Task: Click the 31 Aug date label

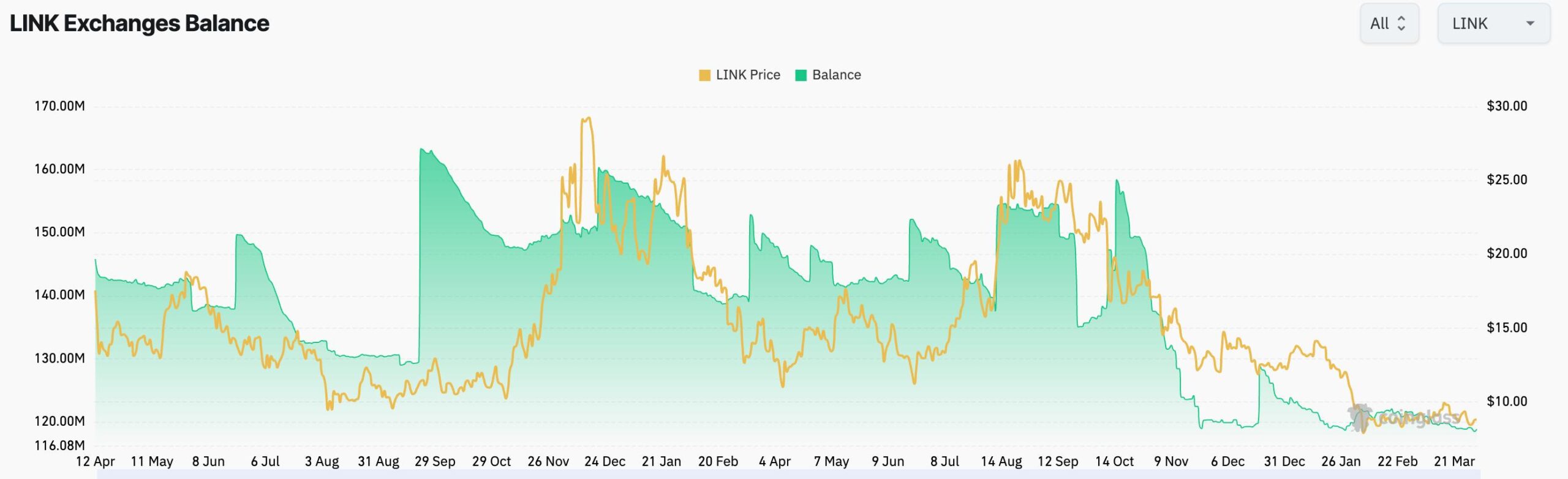Action: click(379, 461)
